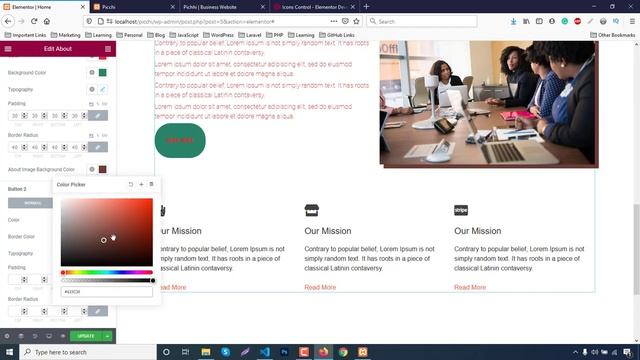Viewport: 640px width, 360px height.
Task: Open a new browser tab
Action: pyautogui.click(x=366, y=7)
